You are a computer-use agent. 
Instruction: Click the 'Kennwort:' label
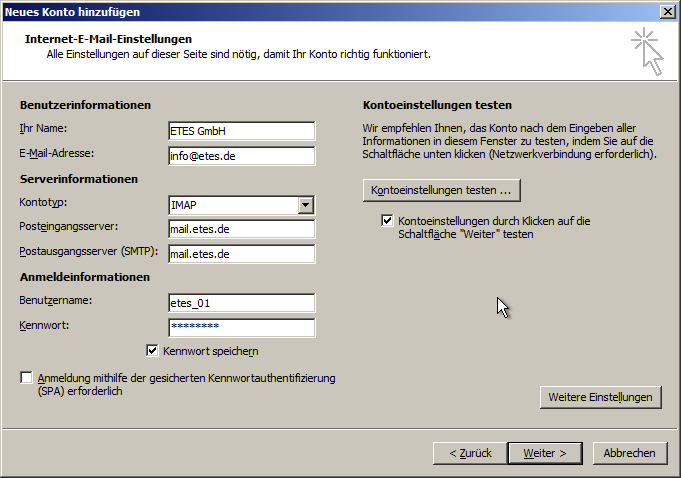(44, 325)
